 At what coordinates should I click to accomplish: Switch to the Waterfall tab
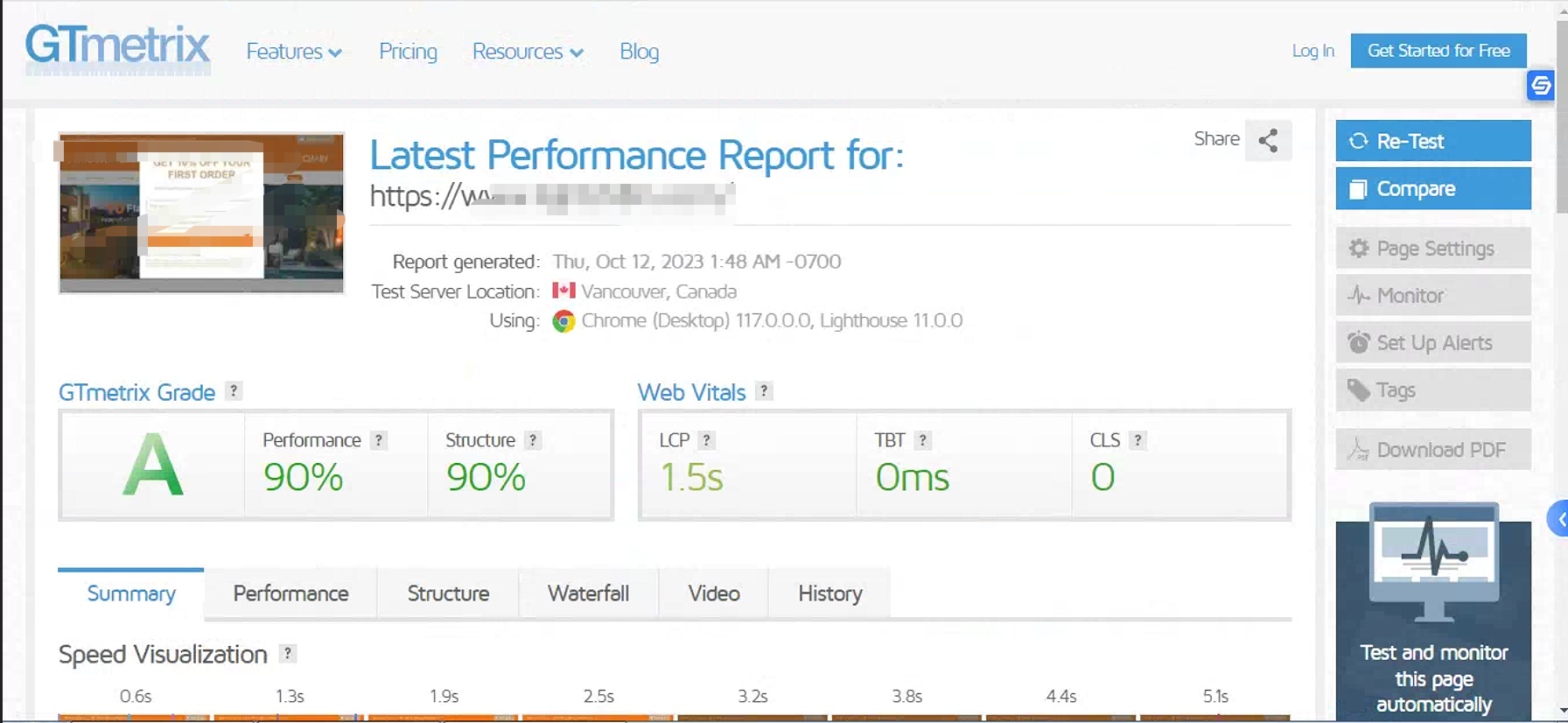(x=588, y=593)
